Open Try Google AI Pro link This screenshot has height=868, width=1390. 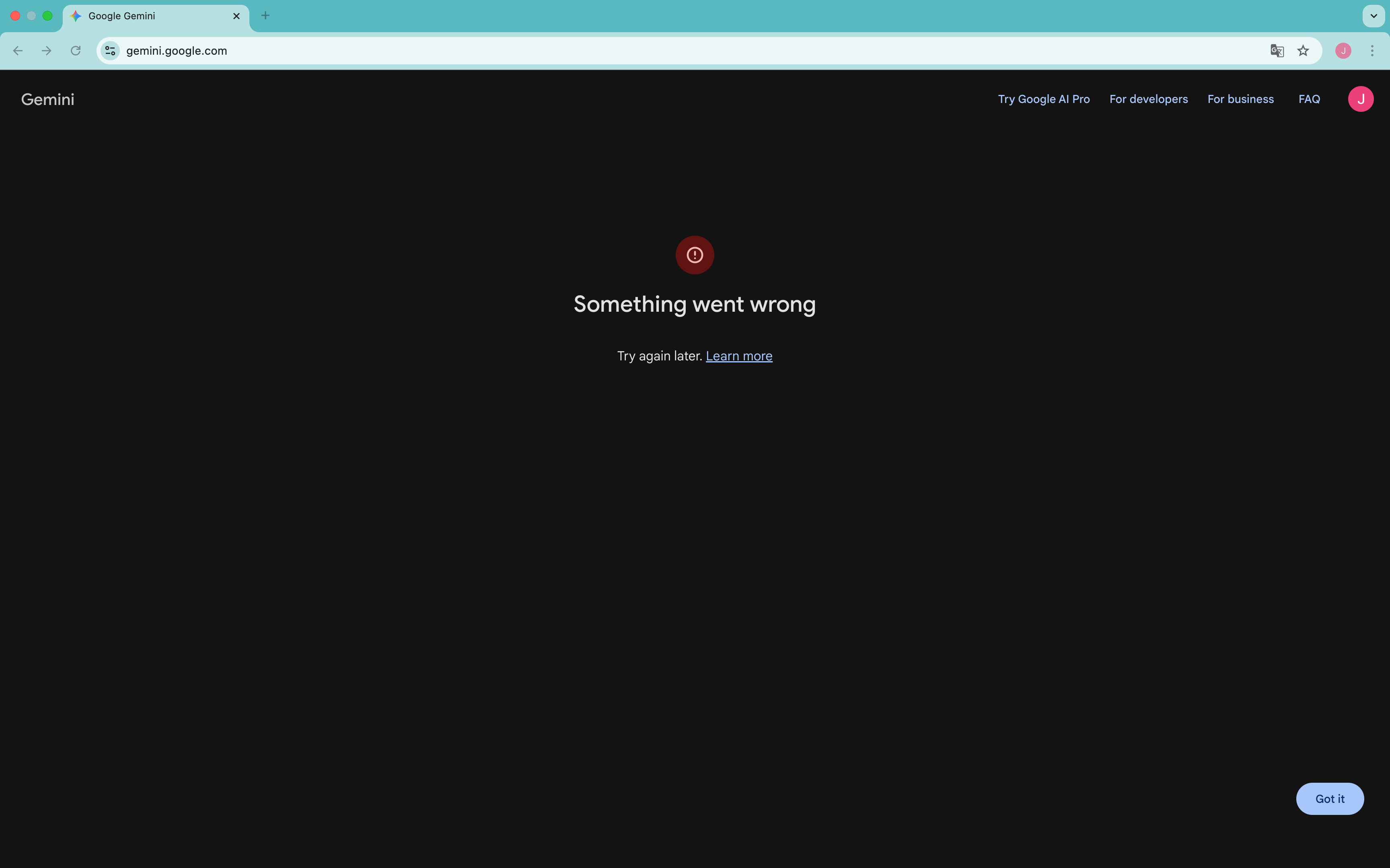[1044, 99]
